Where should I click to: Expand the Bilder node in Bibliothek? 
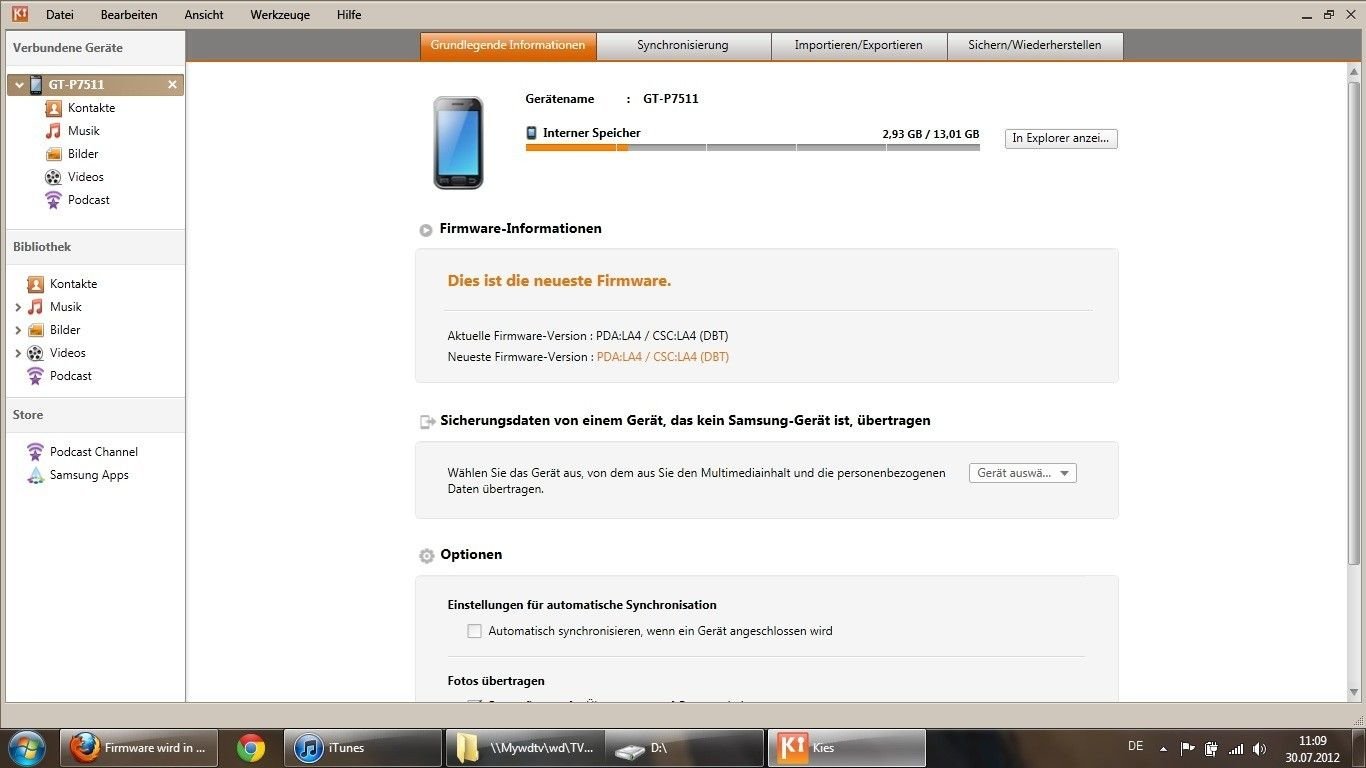click(x=18, y=330)
